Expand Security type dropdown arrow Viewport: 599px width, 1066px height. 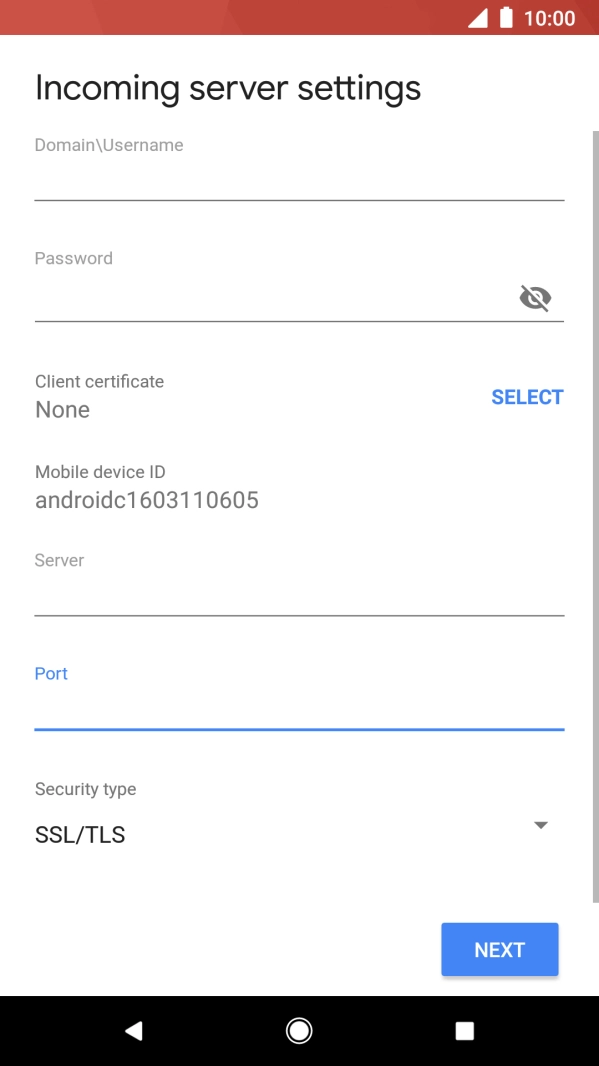click(x=541, y=825)
